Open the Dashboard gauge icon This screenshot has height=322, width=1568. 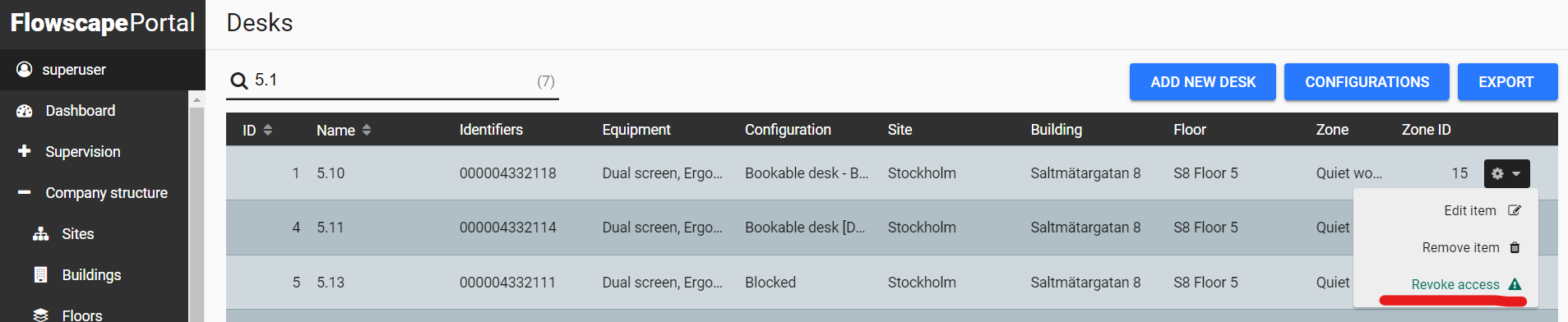tap(25, 111)
